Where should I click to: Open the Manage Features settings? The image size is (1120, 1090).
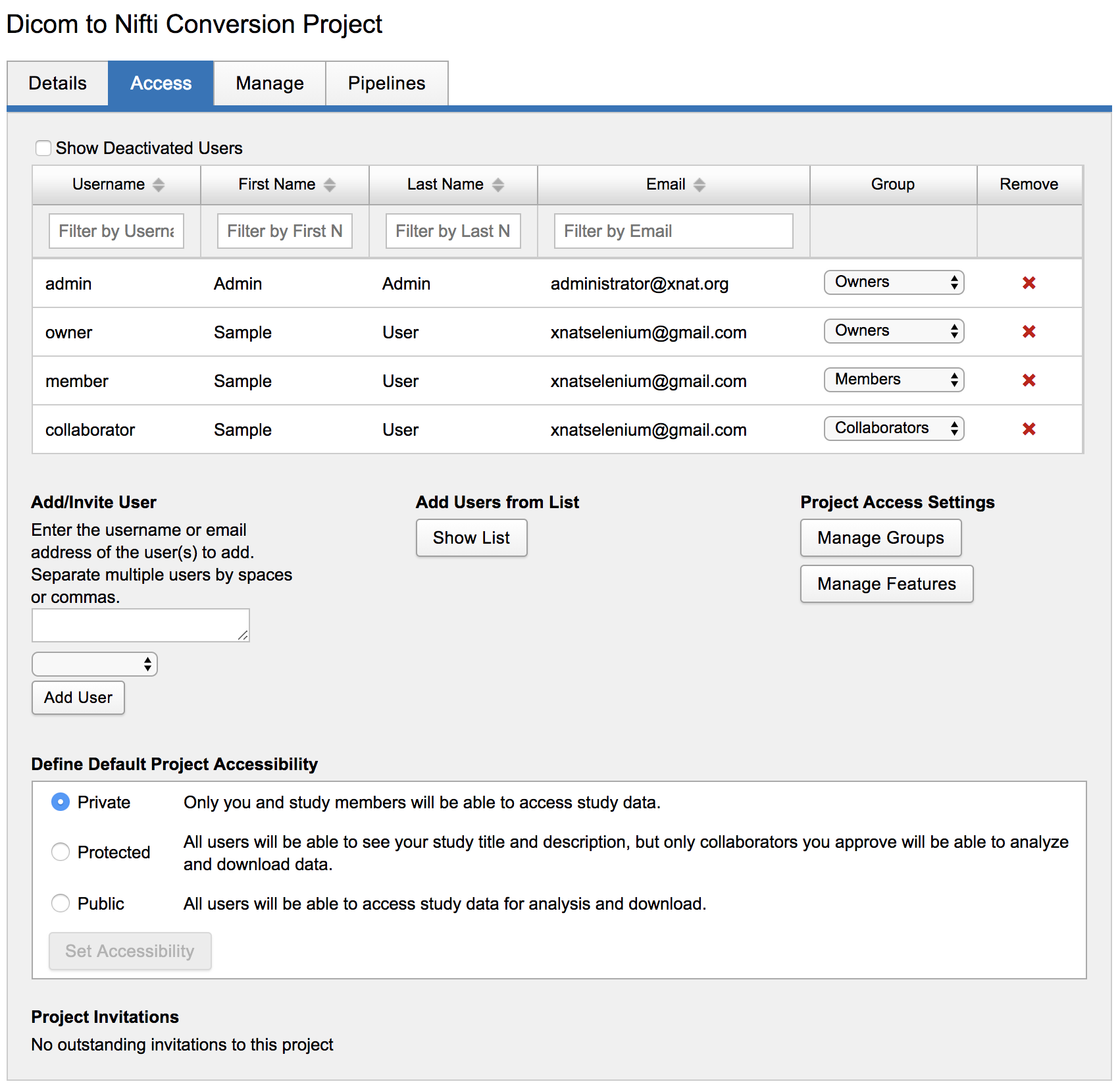point(886,584)
